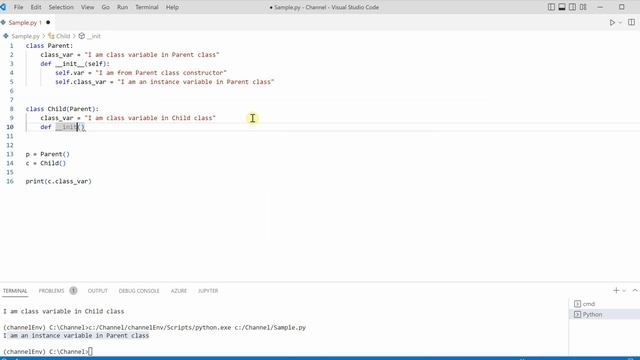Click the Parent class_var assignment on line 2
Image resolution: width=640 pixels, height=360 pixels.
pos(130,55)
